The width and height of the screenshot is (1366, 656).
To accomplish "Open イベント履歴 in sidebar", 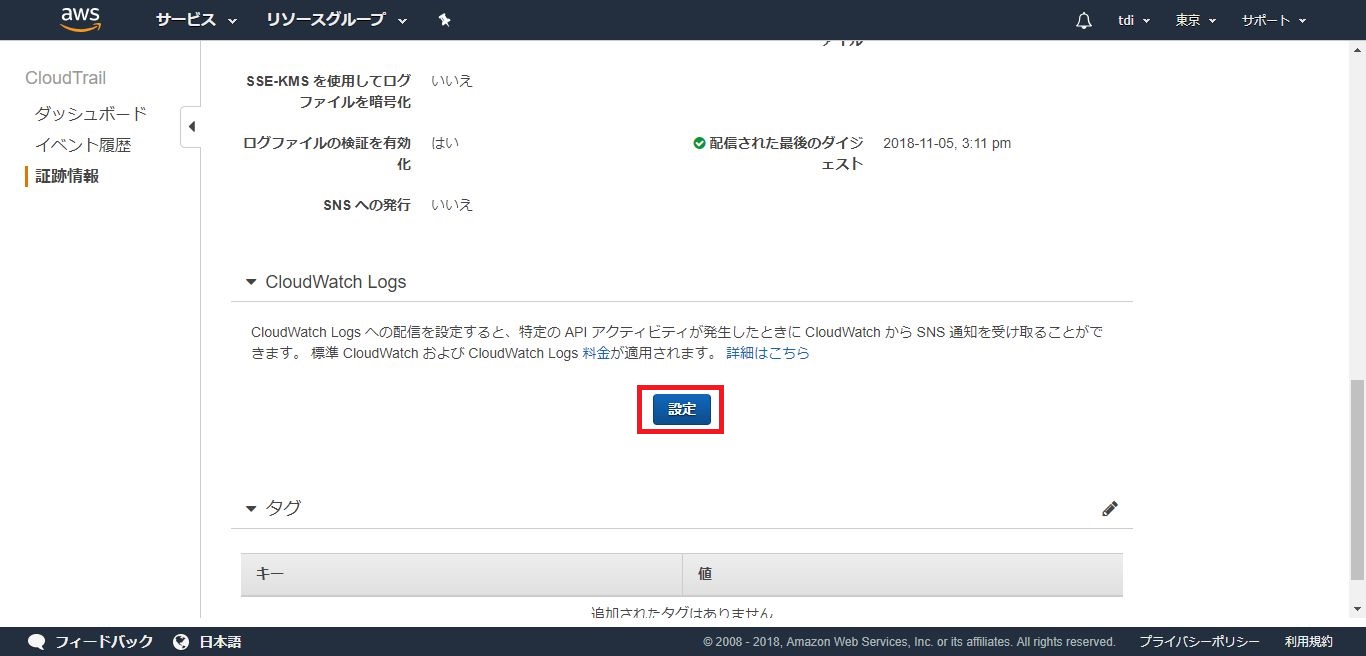I will pos(83,145).
